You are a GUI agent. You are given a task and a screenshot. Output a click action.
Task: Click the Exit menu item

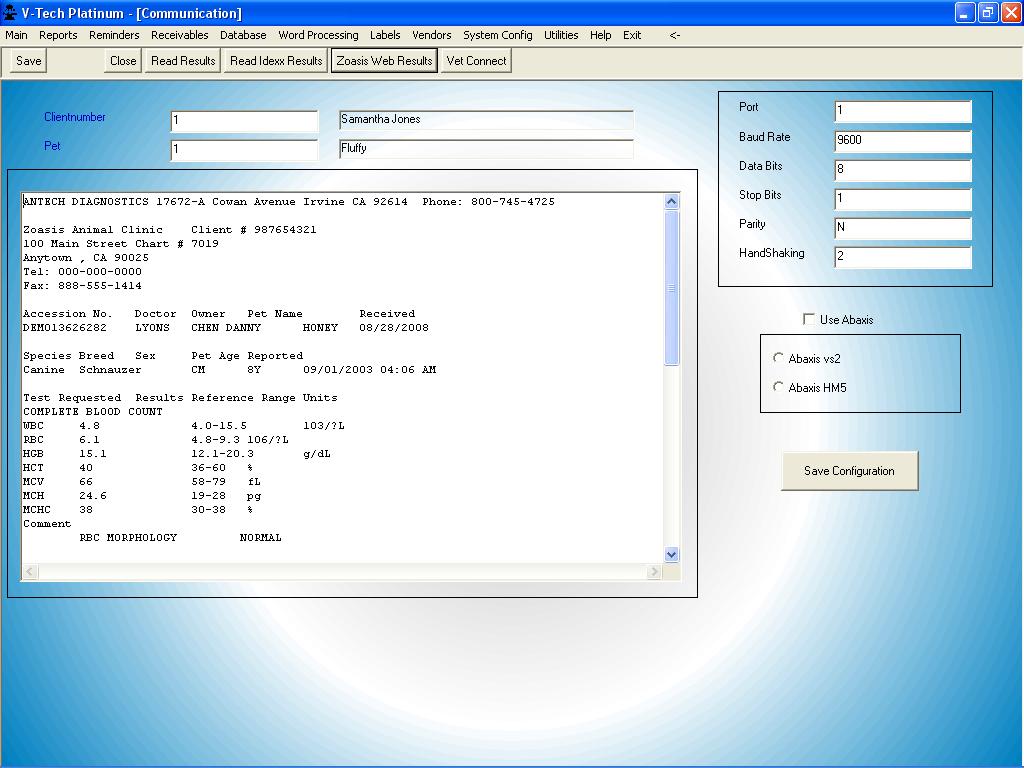(x=632, y=35)
